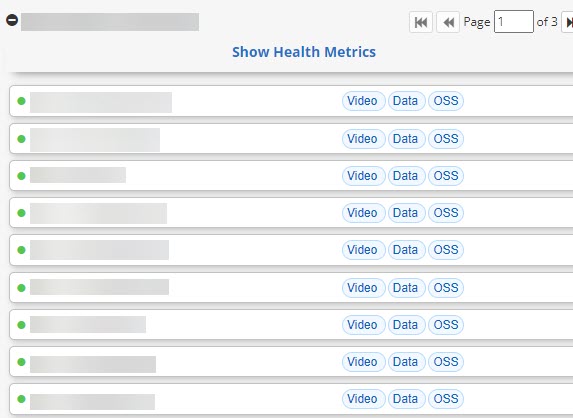Click the OSS badge in the seventh row
The image size is (573, 418).
pyautogui.click(x=446, y=325)
